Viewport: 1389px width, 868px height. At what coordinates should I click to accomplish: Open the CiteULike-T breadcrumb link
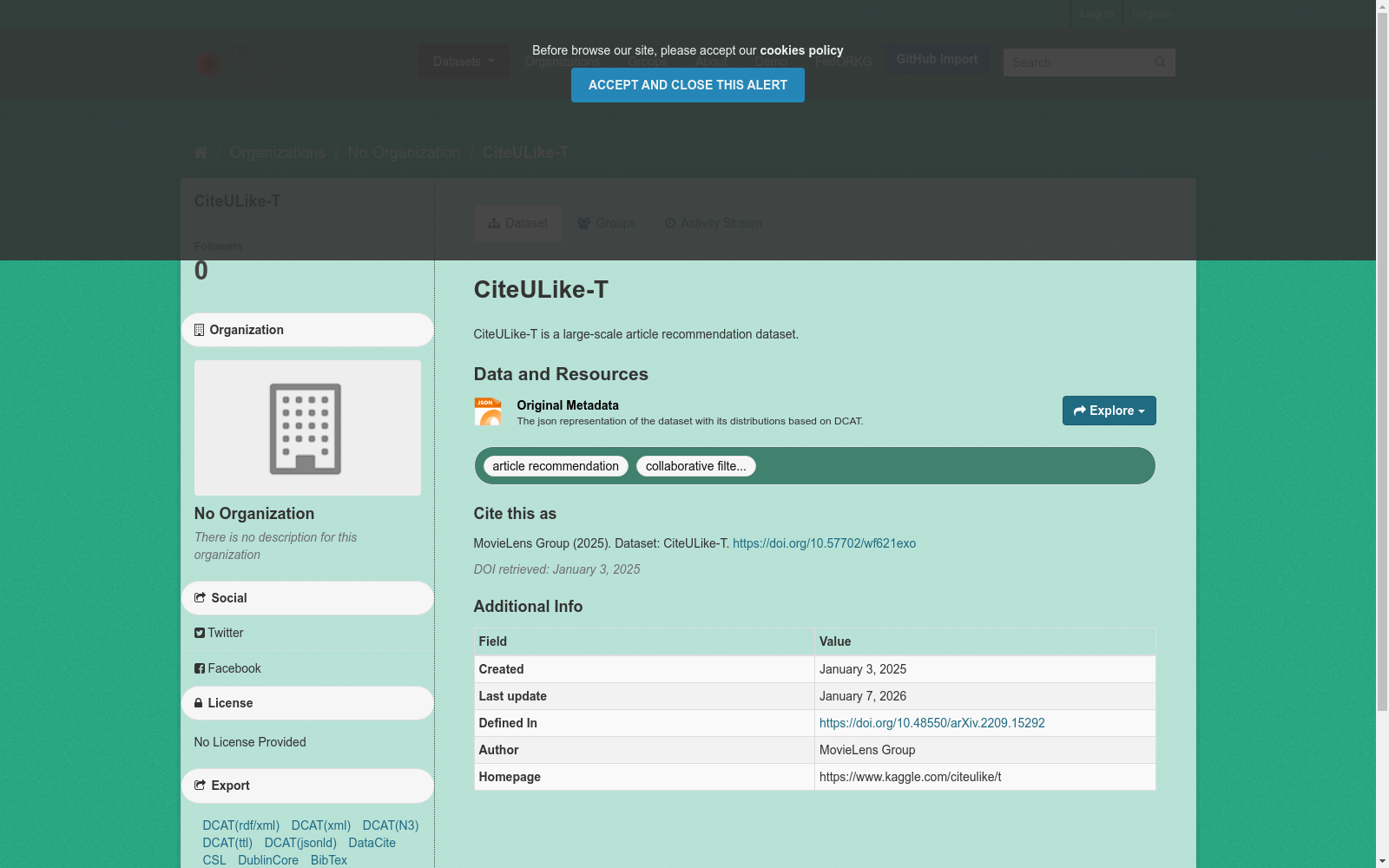(x=525, y=153)
